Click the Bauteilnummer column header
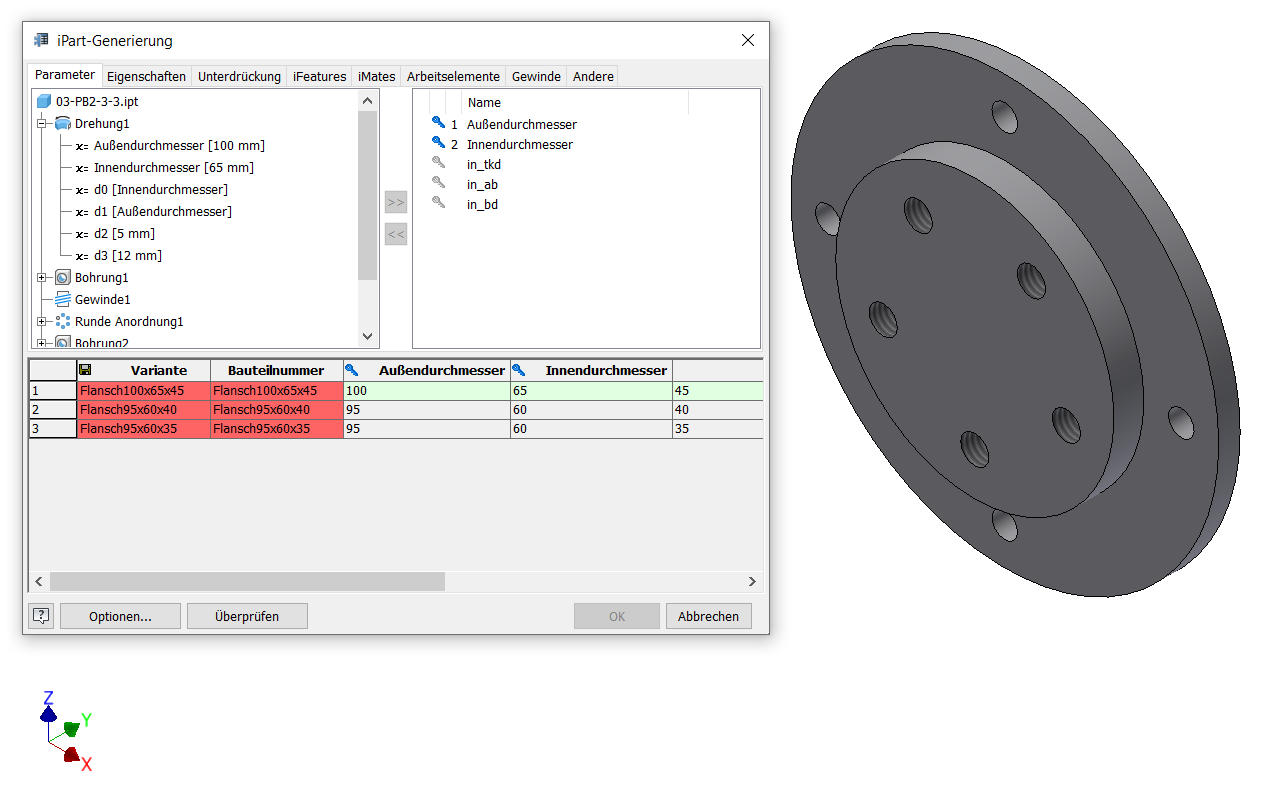The height and width of the screenshot is (786, 1263). [x=277, y=370]
